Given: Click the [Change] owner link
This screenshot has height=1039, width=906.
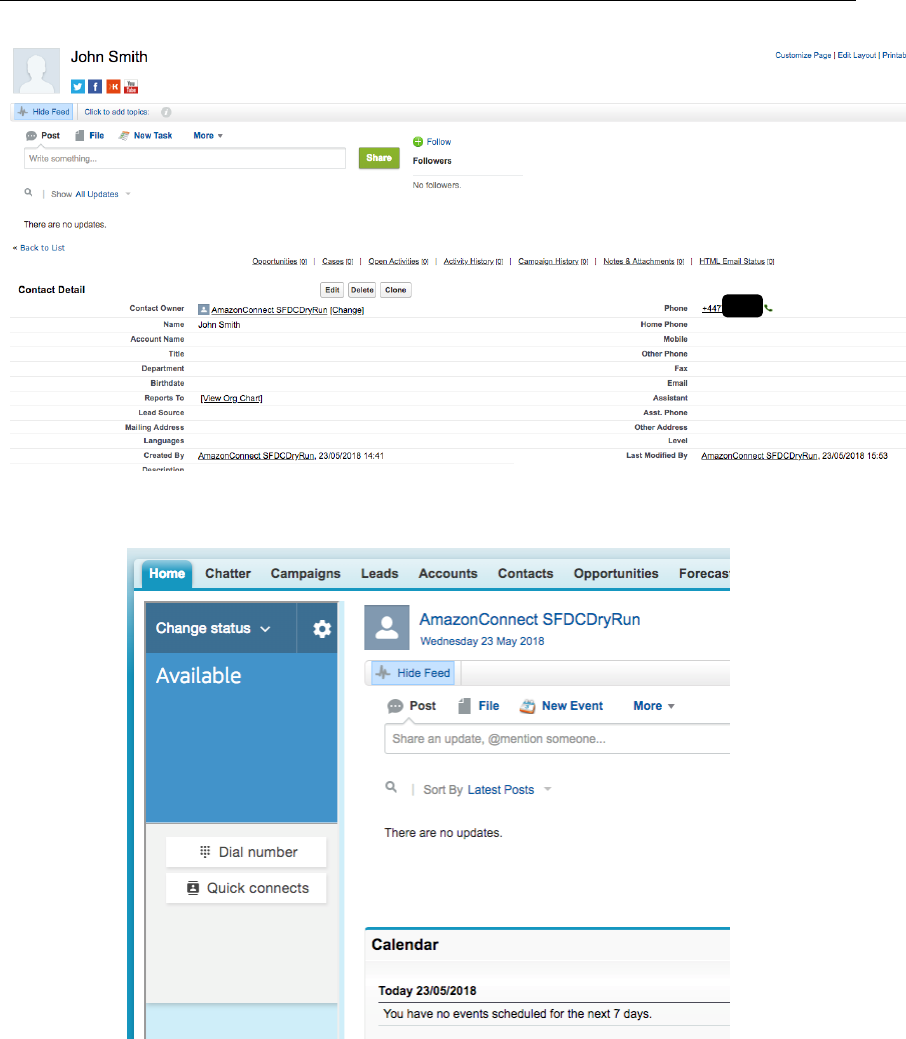Looking at the screenshot, I should pyautogui.click(x=347, y=310).
